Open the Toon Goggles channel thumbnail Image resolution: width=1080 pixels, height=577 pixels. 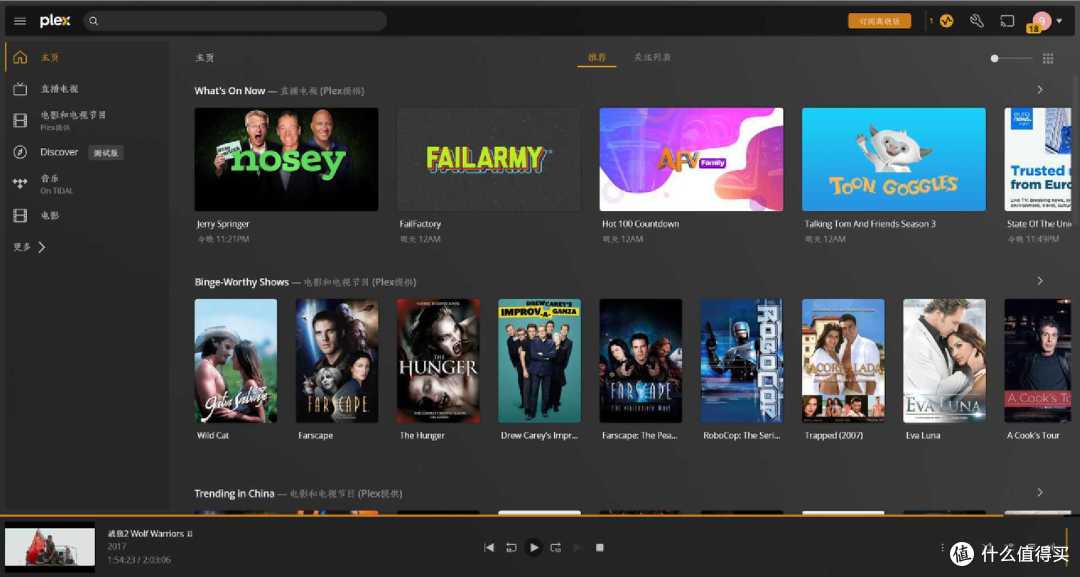click(x=893, y=159)
